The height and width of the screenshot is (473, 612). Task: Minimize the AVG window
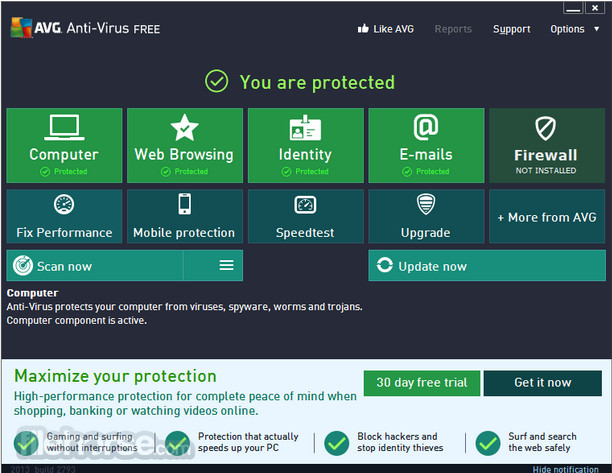click(573, 8)
